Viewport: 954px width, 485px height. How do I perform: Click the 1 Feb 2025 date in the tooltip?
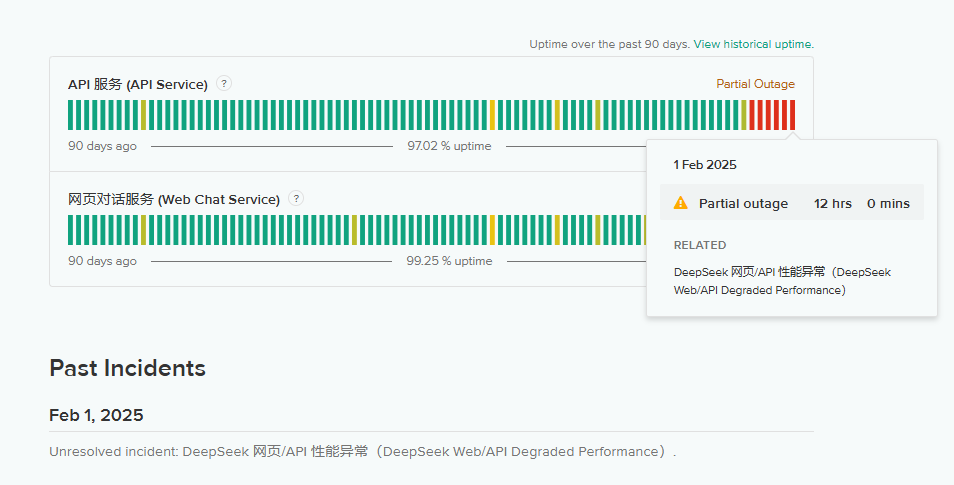pyautogui.click(x=705, y=165)
